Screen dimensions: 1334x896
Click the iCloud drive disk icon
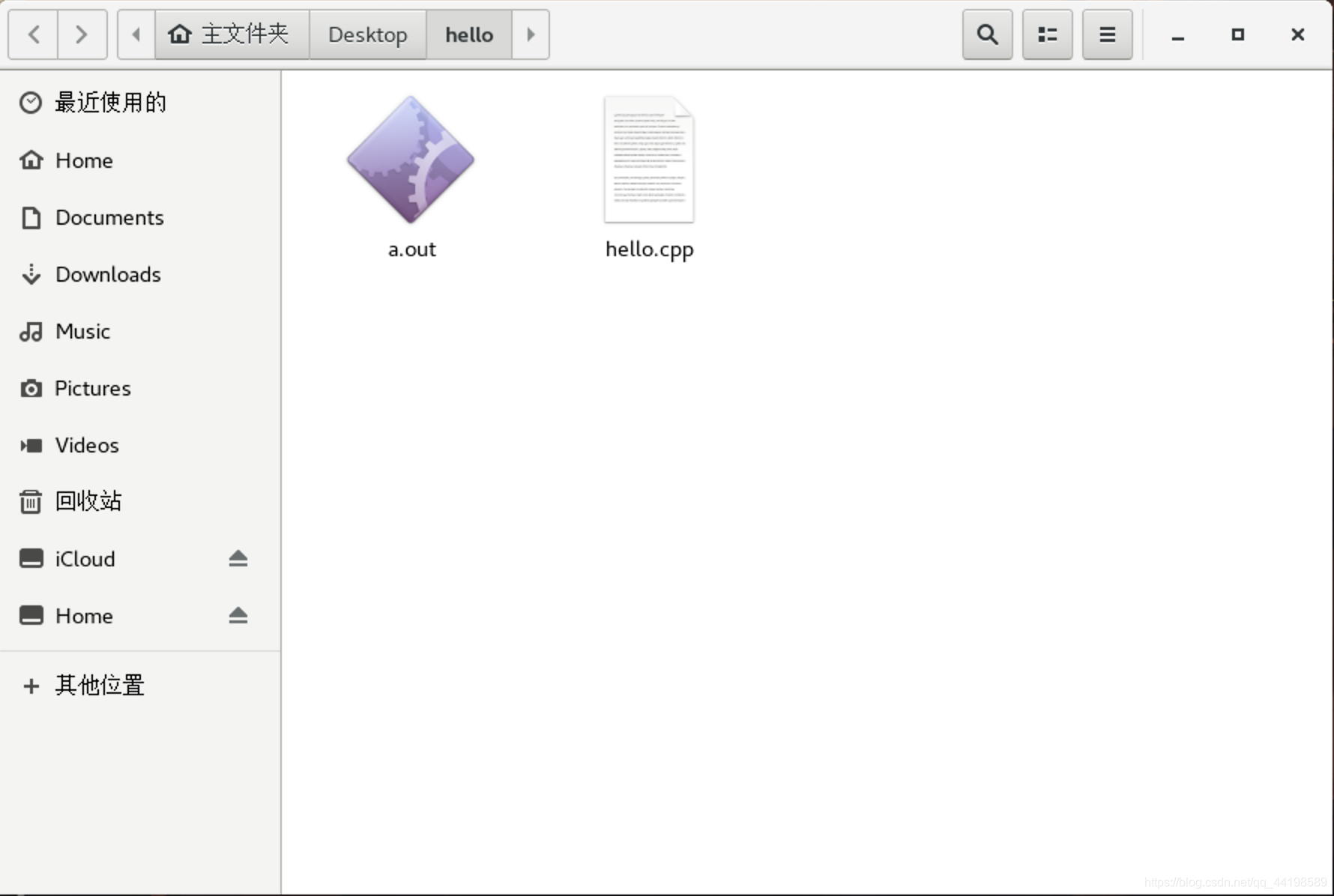point(31,559)
